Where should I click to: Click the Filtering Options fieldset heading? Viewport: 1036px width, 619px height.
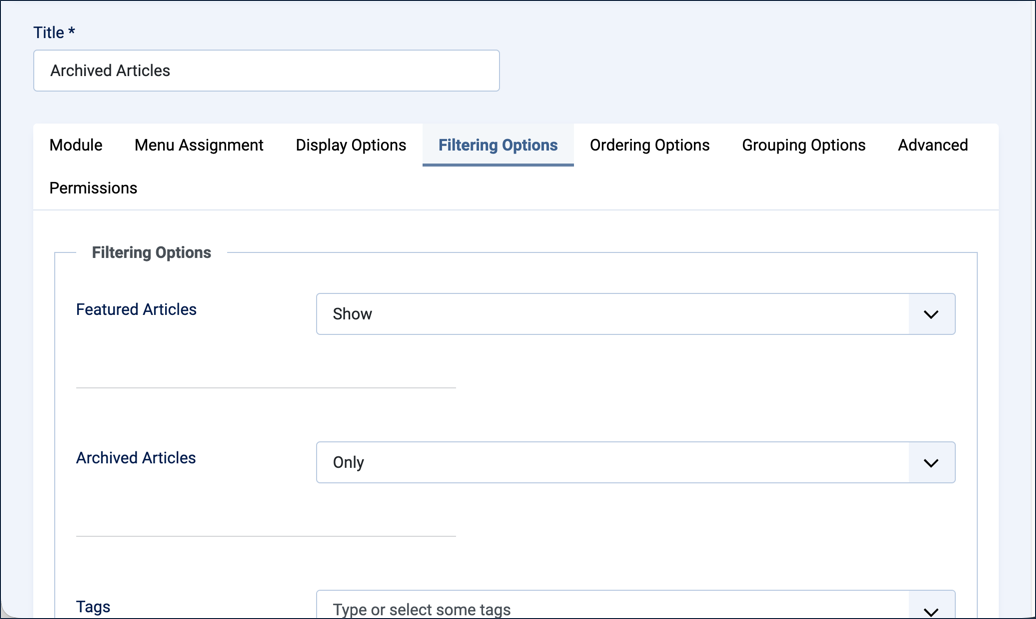coord(151,252)
